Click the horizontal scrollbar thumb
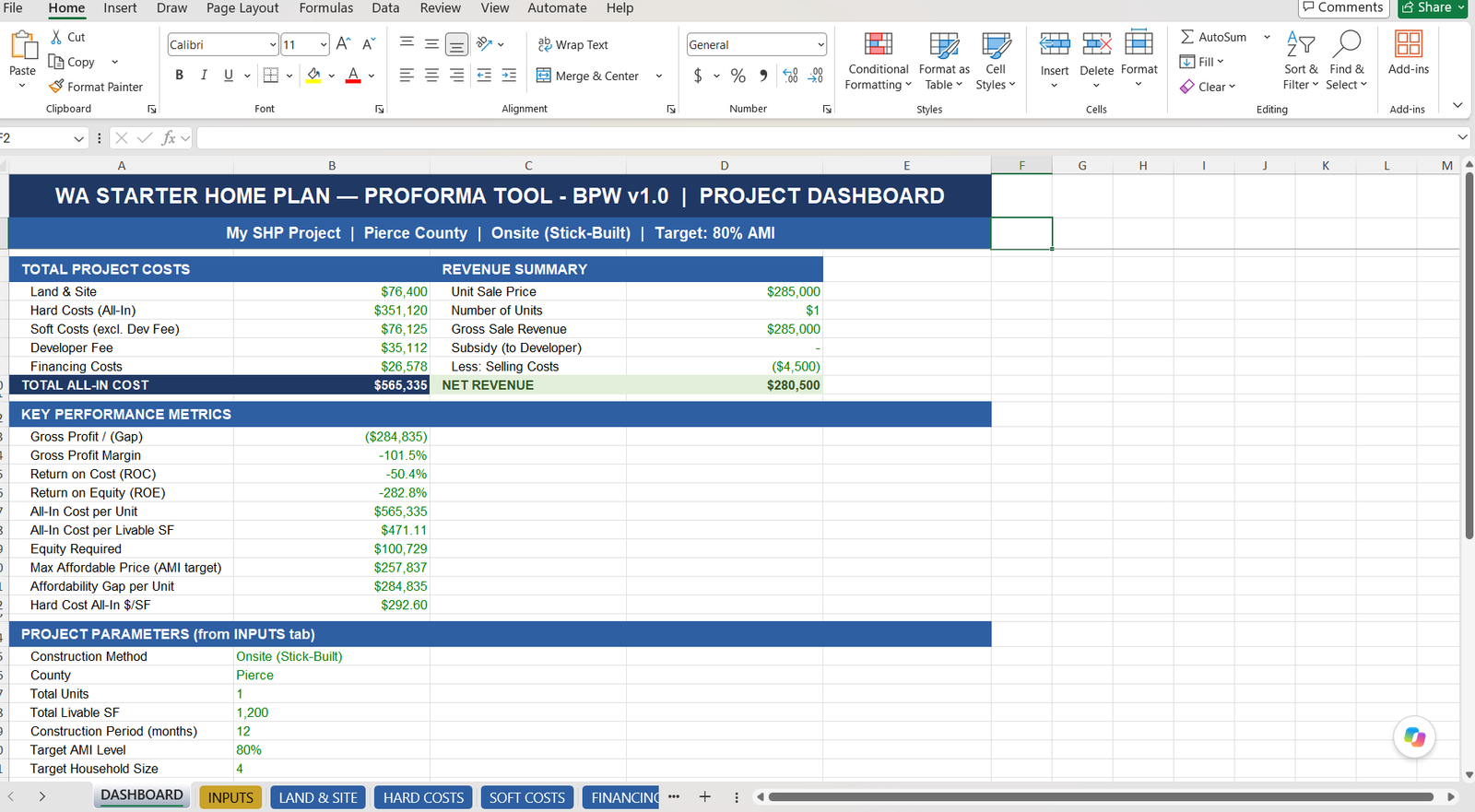The height and width of the screenshot is (812, 1475). point(1101,797)
